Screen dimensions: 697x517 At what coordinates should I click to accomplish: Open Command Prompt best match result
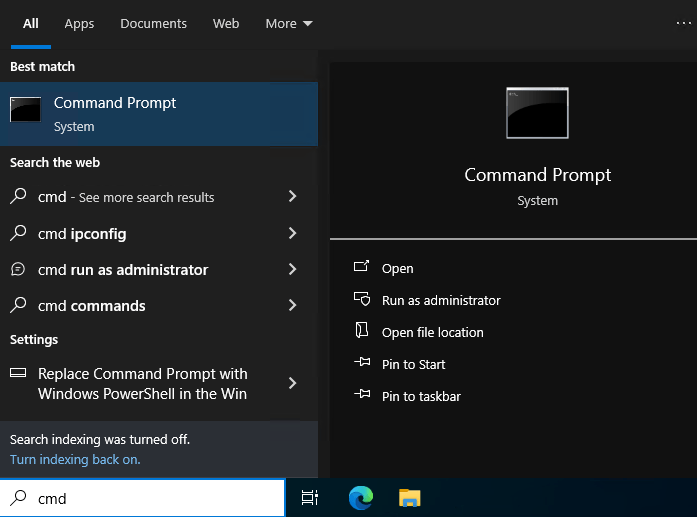point(159,114)
